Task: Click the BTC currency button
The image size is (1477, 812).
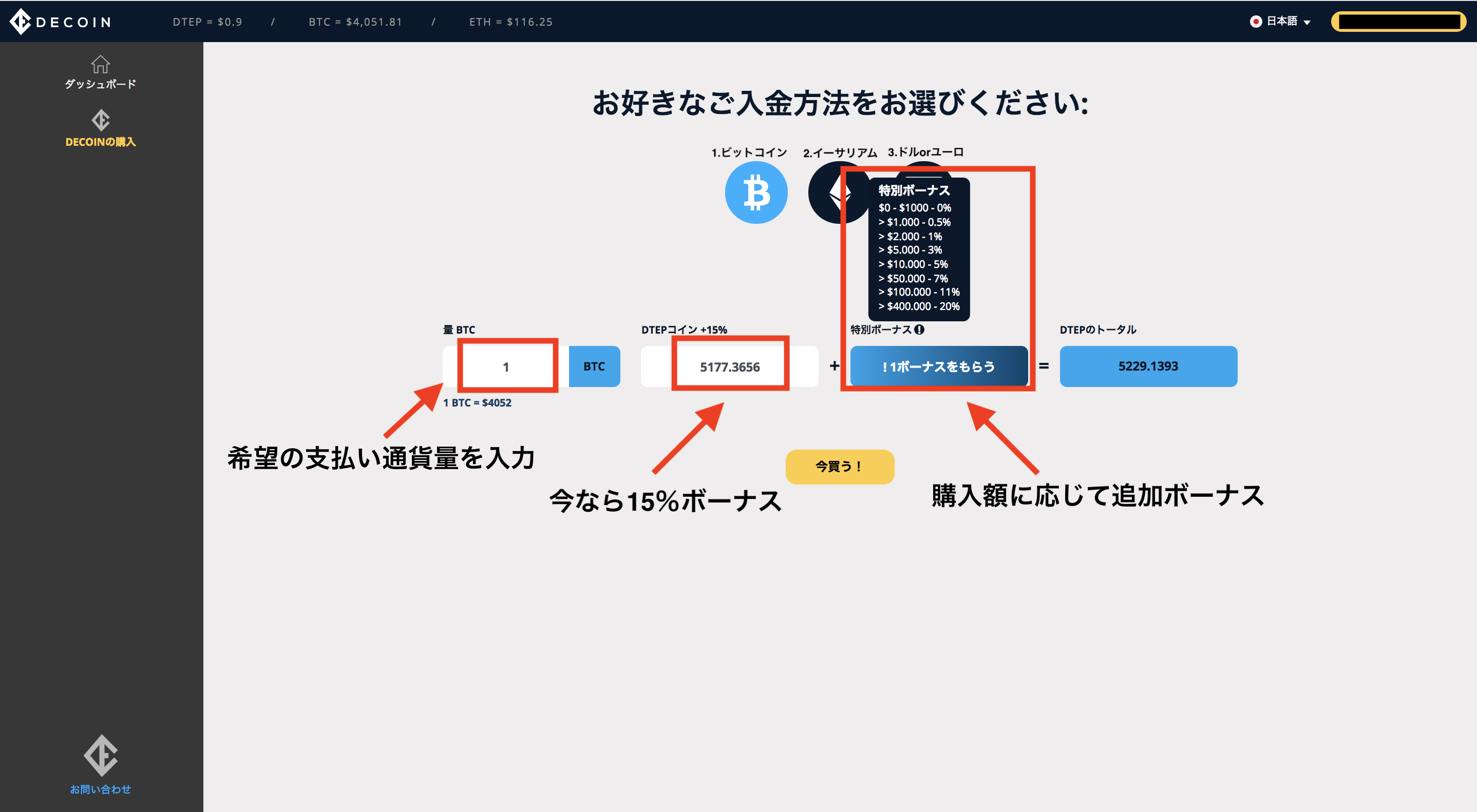Action: [x=594, y=366]
